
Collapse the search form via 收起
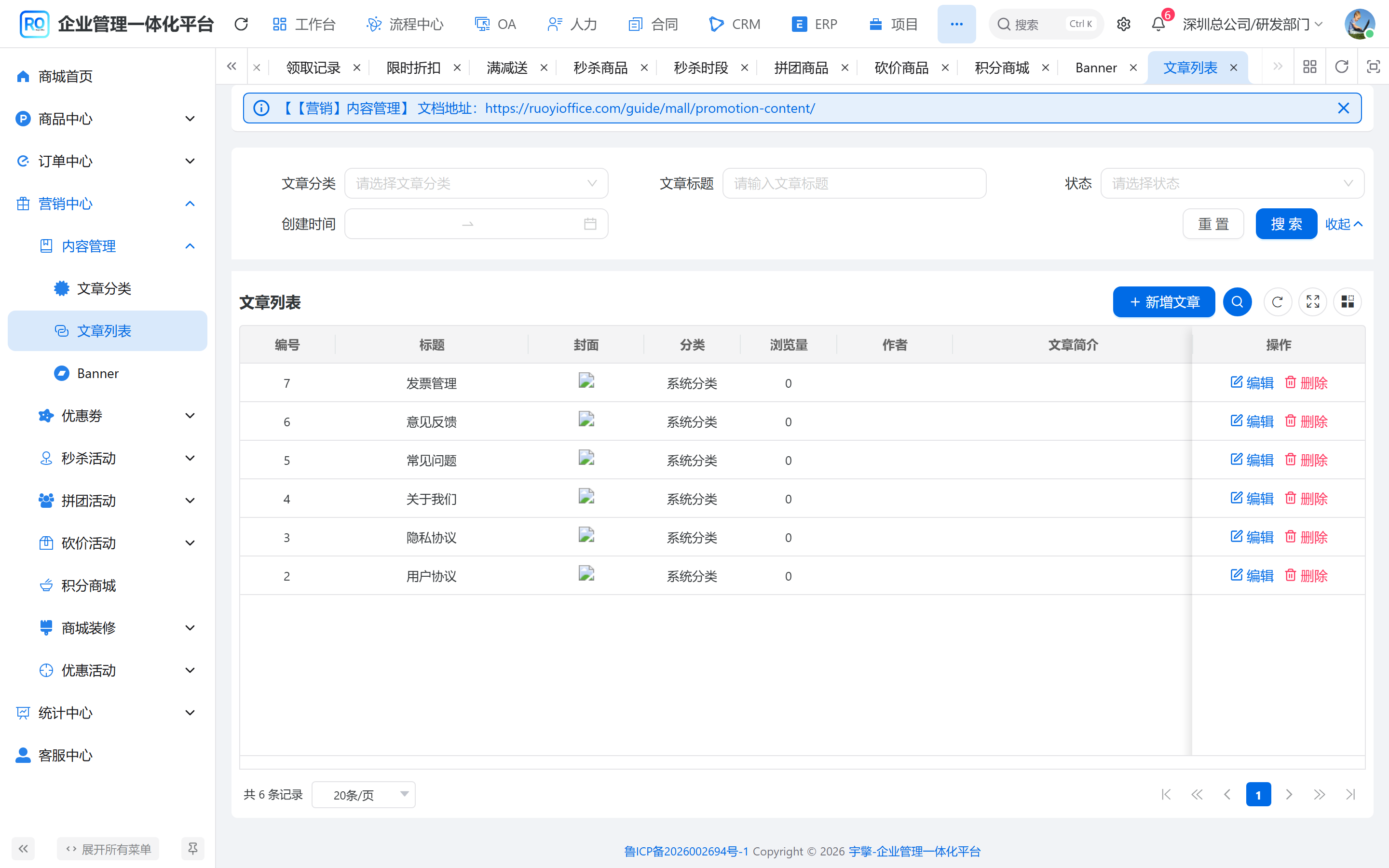(1344, 224)
